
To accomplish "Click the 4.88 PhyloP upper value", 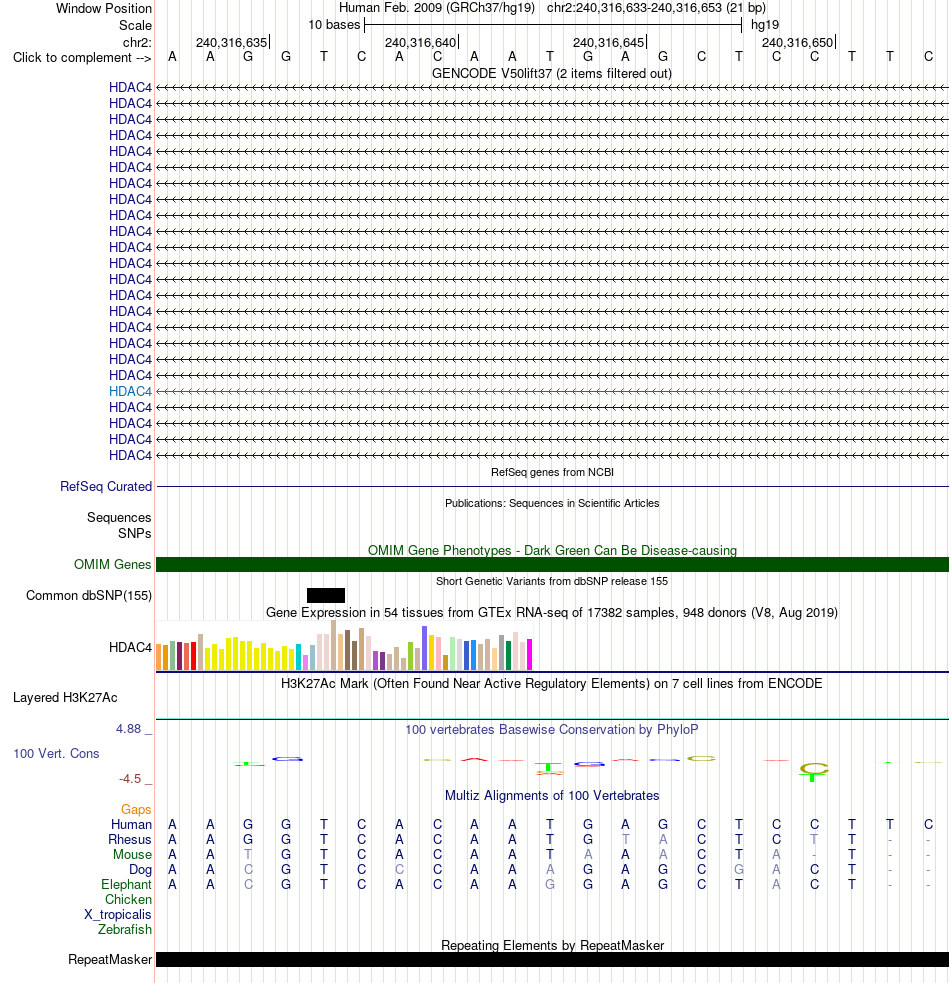I will [x=129, y=729].
